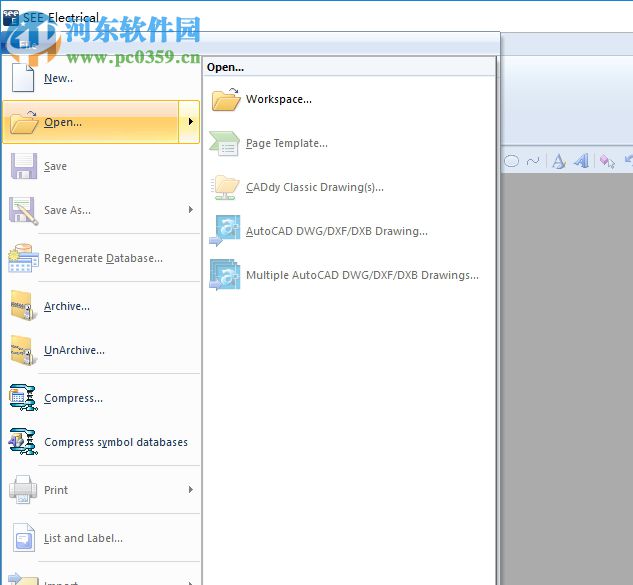Click the List and Label icon

pos(23,537)
